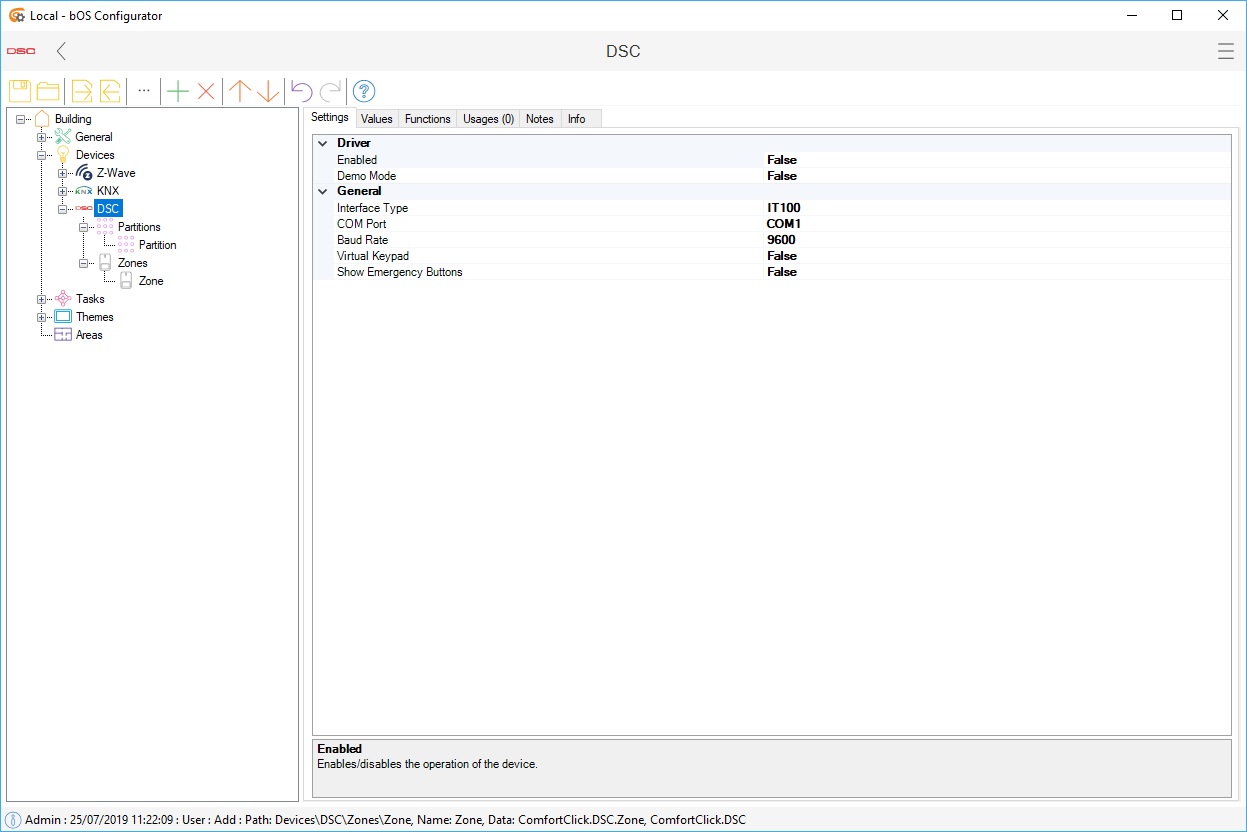Viewport: 1247px width, 832px height.
Task: Move node up with orange up arrow
Action: tap(239, 91)
